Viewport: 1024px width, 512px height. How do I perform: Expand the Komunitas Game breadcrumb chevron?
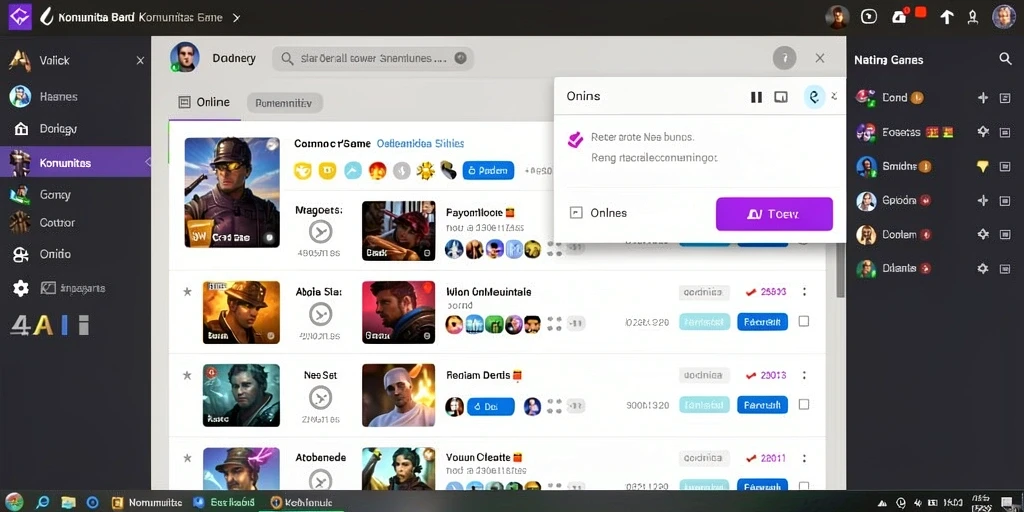tap(236, 18)
